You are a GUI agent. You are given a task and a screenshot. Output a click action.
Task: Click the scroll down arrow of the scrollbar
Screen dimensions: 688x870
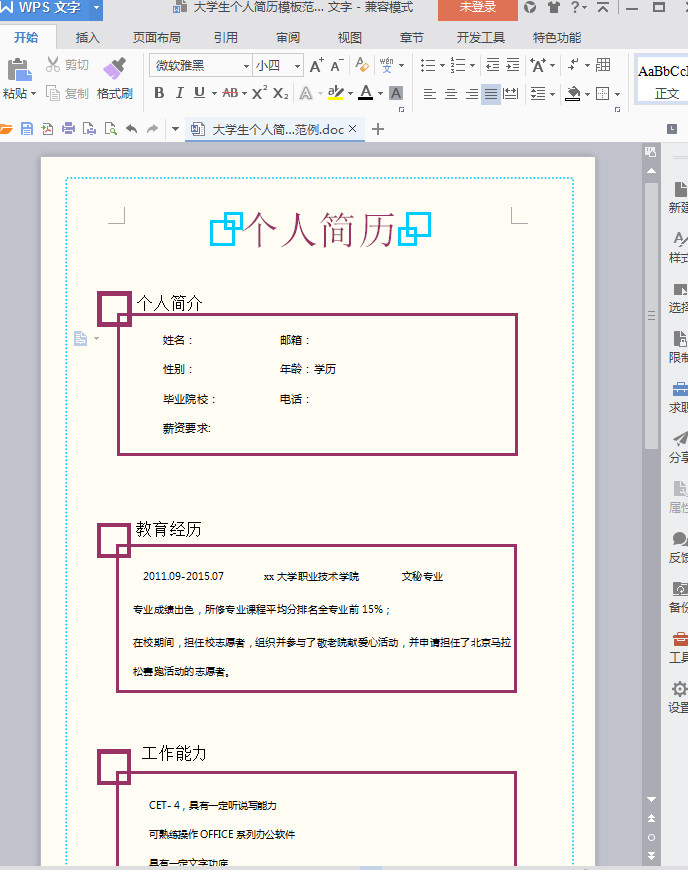651,800
